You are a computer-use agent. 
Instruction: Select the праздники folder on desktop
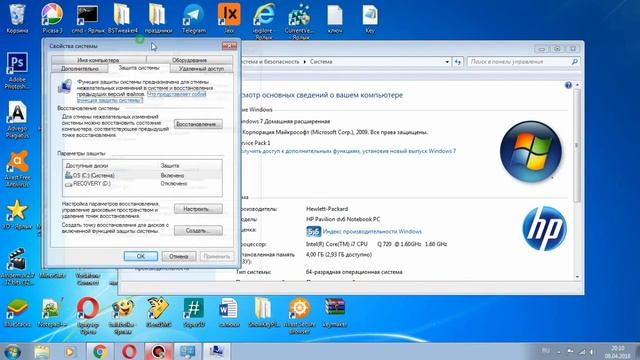coord(158,18)
